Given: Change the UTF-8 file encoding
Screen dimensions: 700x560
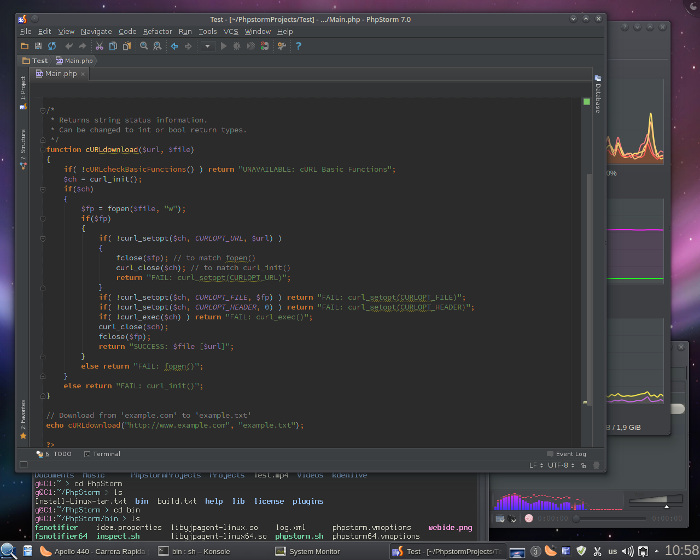Looking at the screenshot, I should 561,465.
